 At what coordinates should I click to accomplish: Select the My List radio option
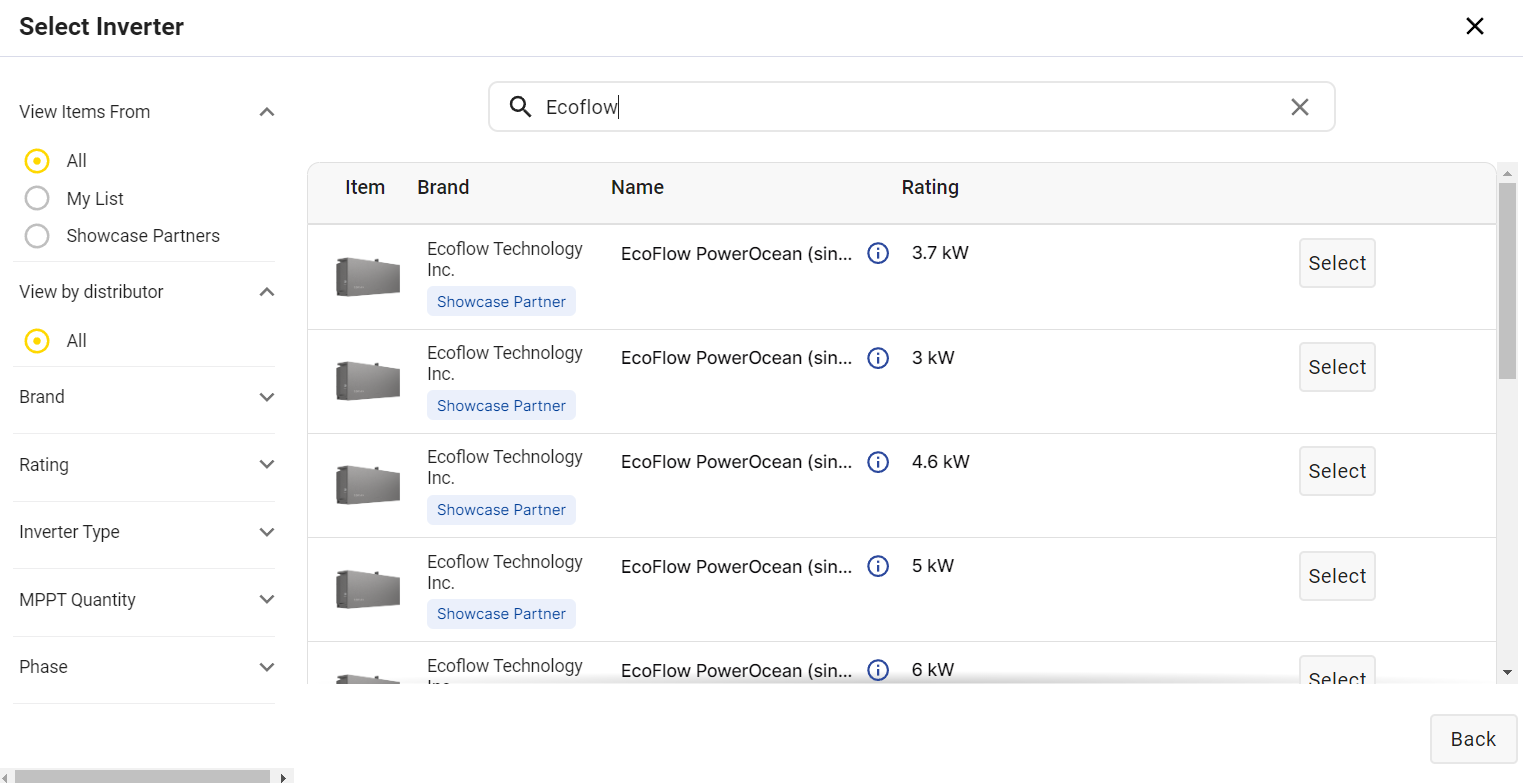pos(37,198)
